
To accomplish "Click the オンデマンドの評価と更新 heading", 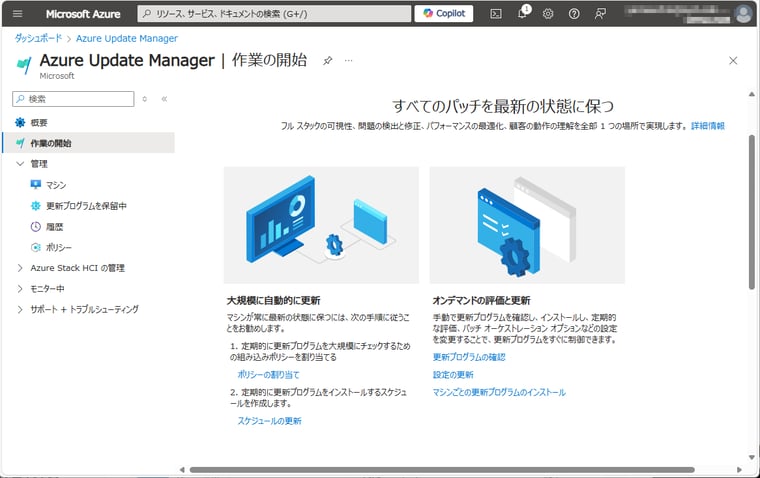I will 481,301.
